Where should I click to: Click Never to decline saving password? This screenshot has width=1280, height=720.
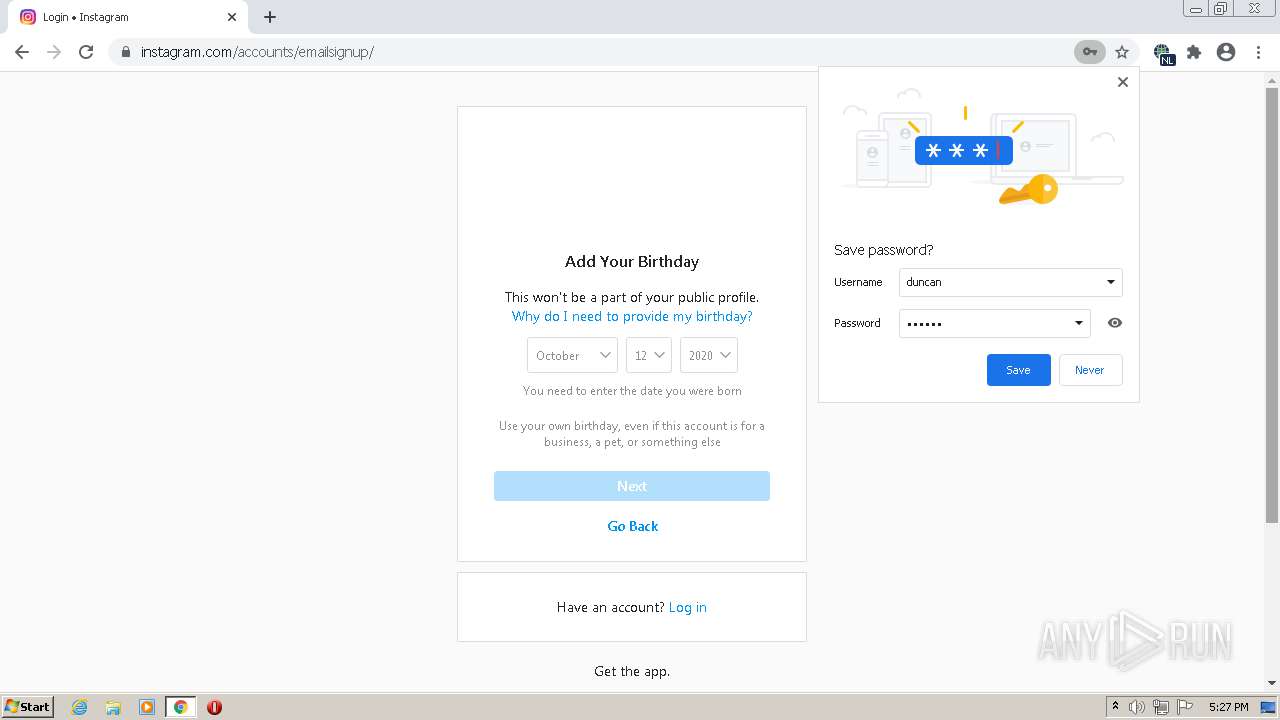[x=1090, y=370]
